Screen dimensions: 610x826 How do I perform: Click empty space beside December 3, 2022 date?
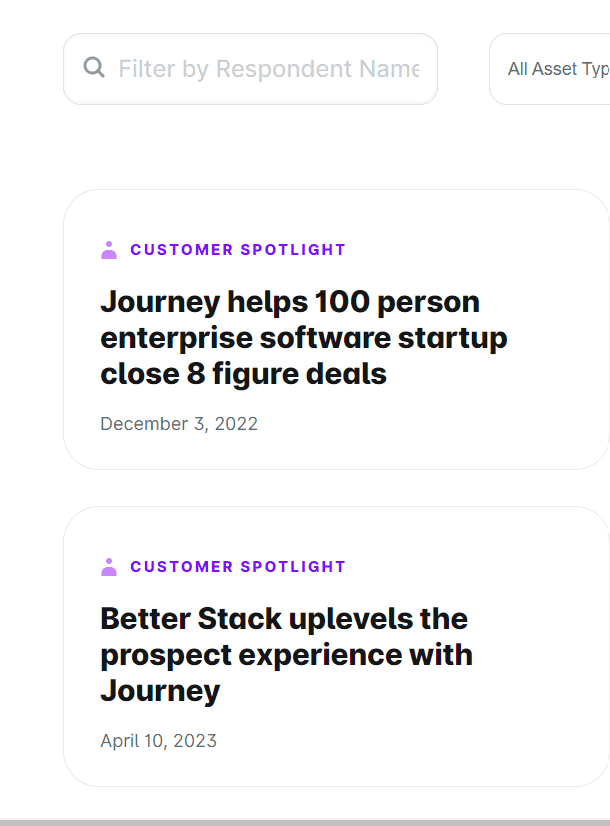(420, 424)
